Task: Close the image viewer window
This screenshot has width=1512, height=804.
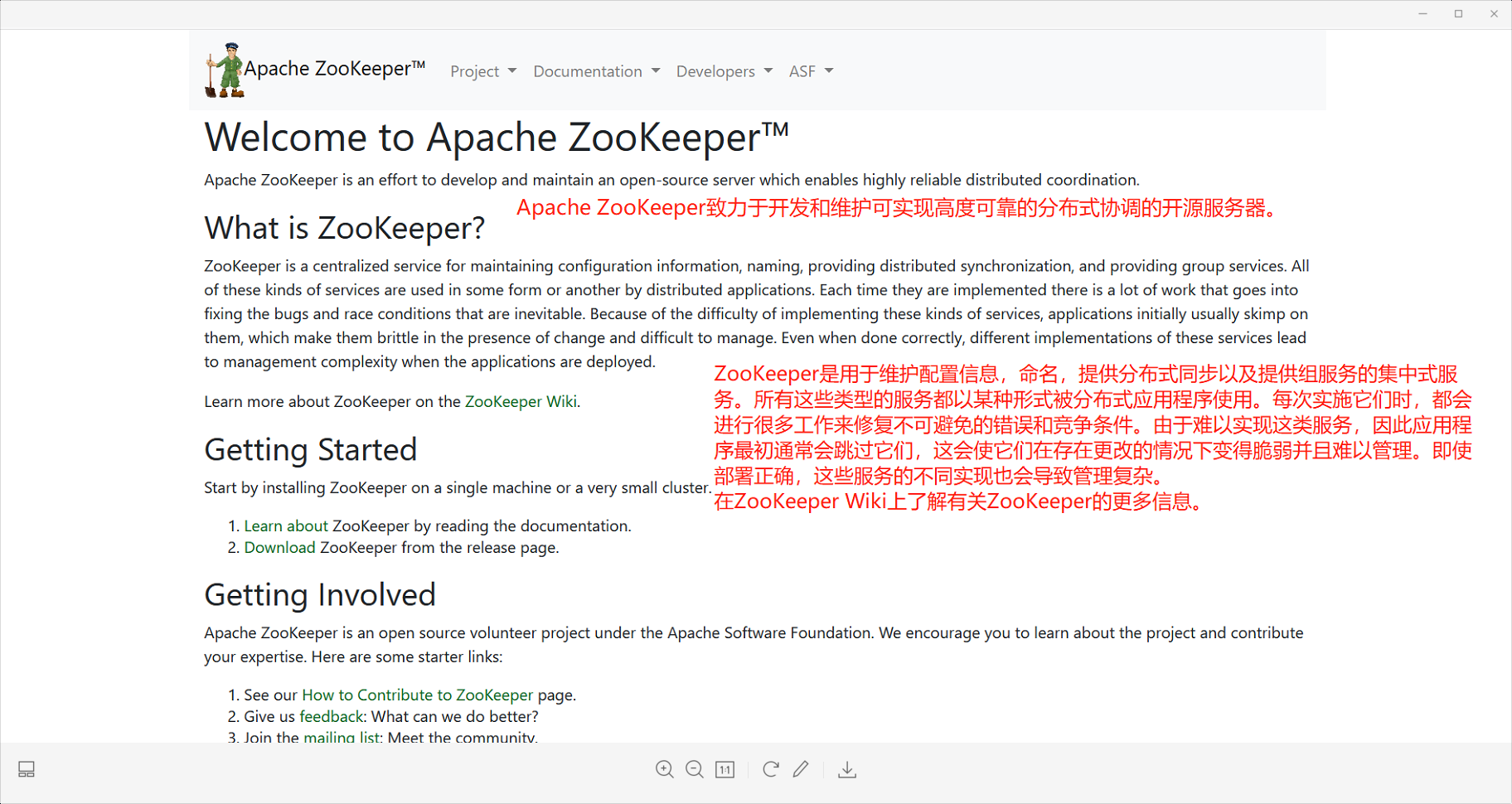Action: tap(1494, 14)
